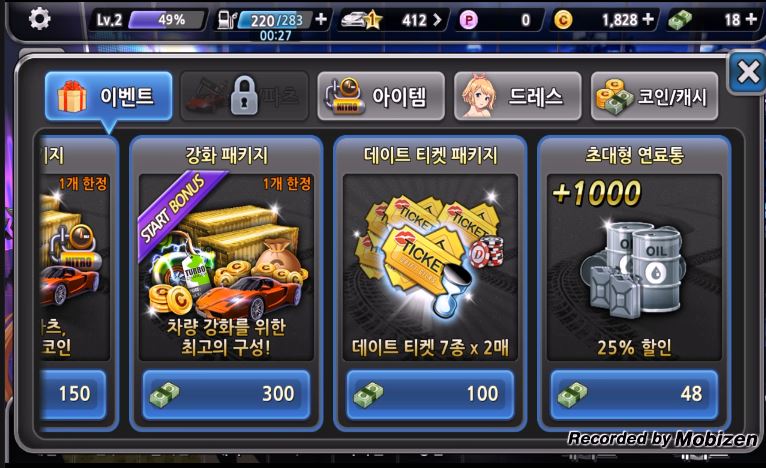The height and width of the screenshot is (468, 766).
Task: Tap the car star ranking icon
Action: click(x=361, y=20)
